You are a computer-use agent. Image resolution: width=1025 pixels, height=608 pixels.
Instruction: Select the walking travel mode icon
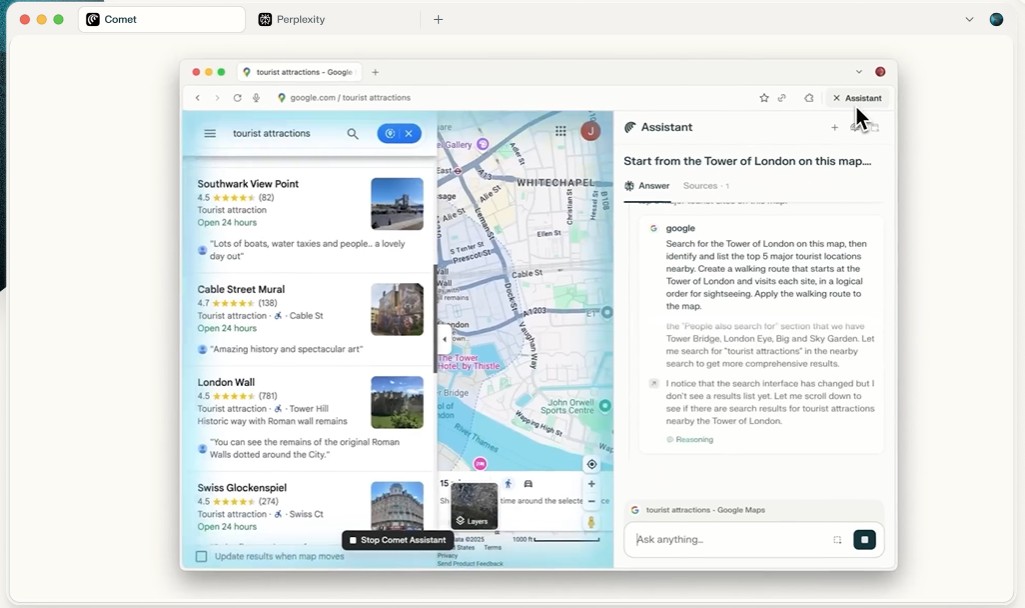(509, 484)
